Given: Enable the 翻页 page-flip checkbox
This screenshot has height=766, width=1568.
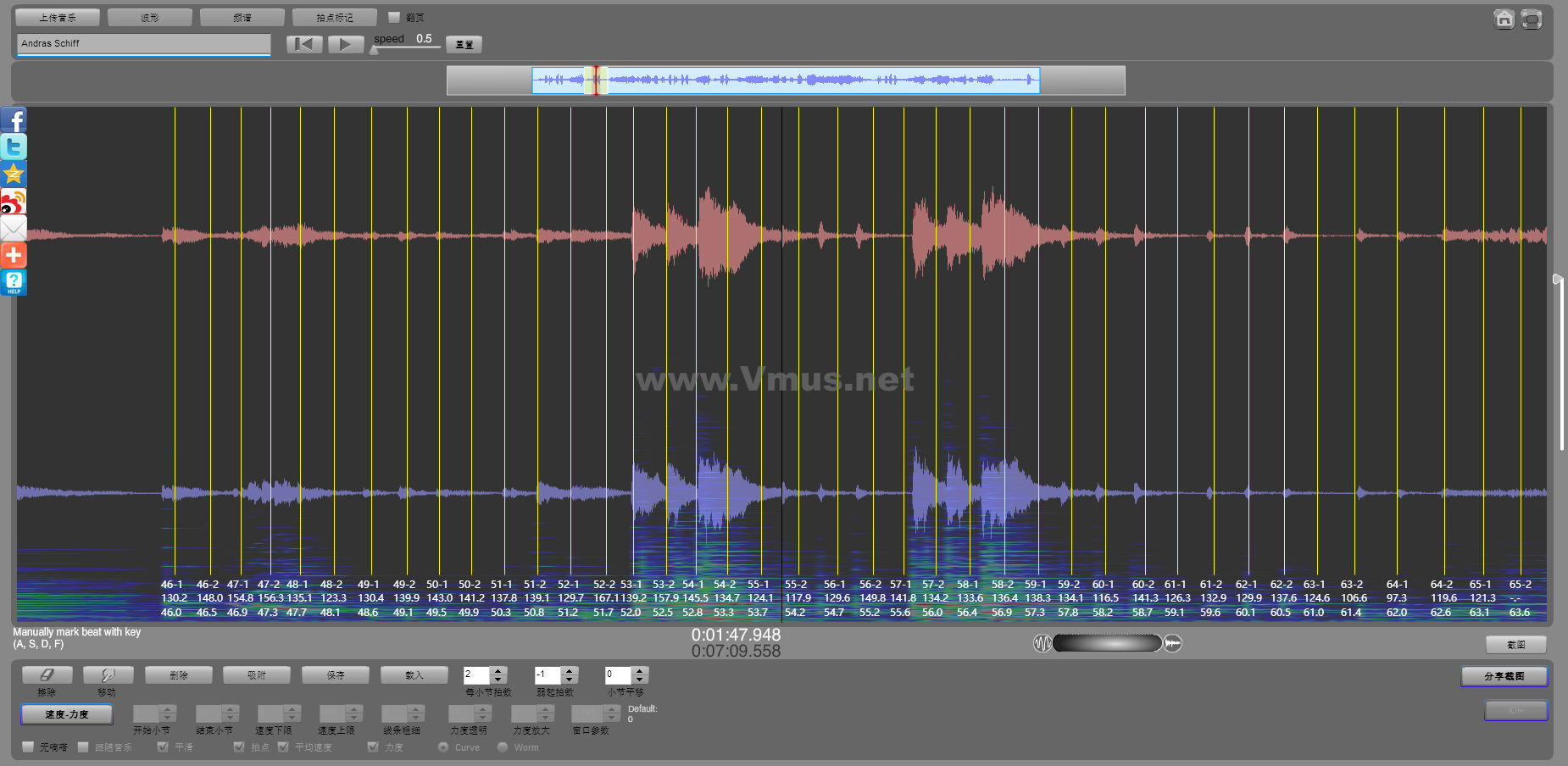Looking at the screenshot, I should point(394,17).
